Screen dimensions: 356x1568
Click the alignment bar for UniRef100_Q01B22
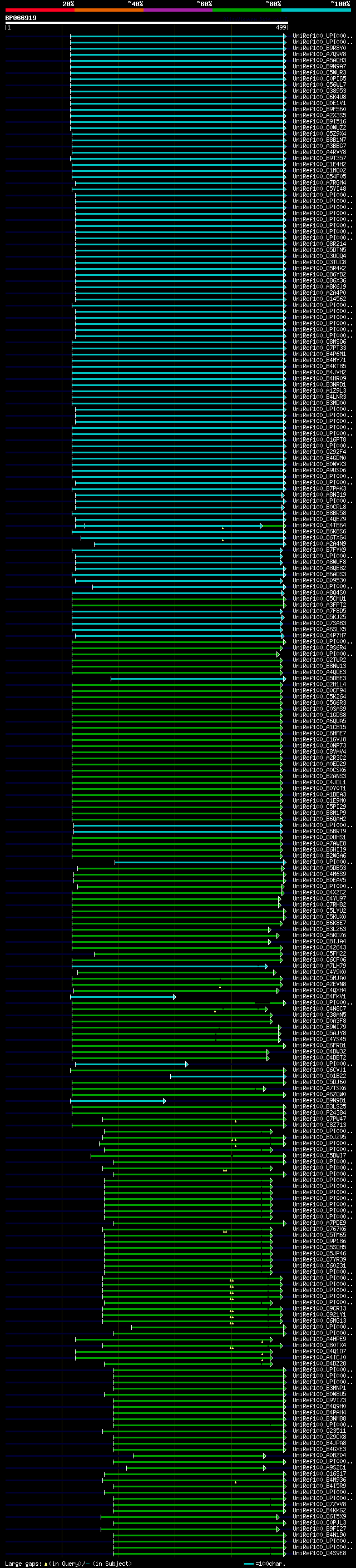[228, 1076]
